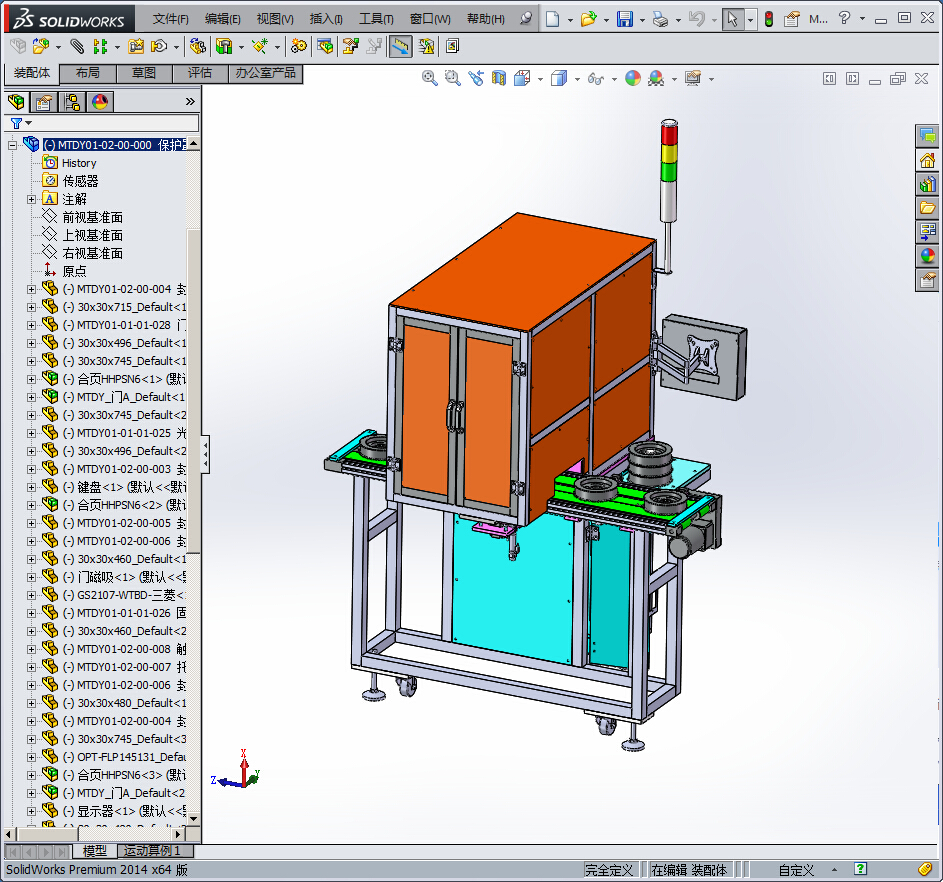Click the Move Component icon

click(159, 46)
